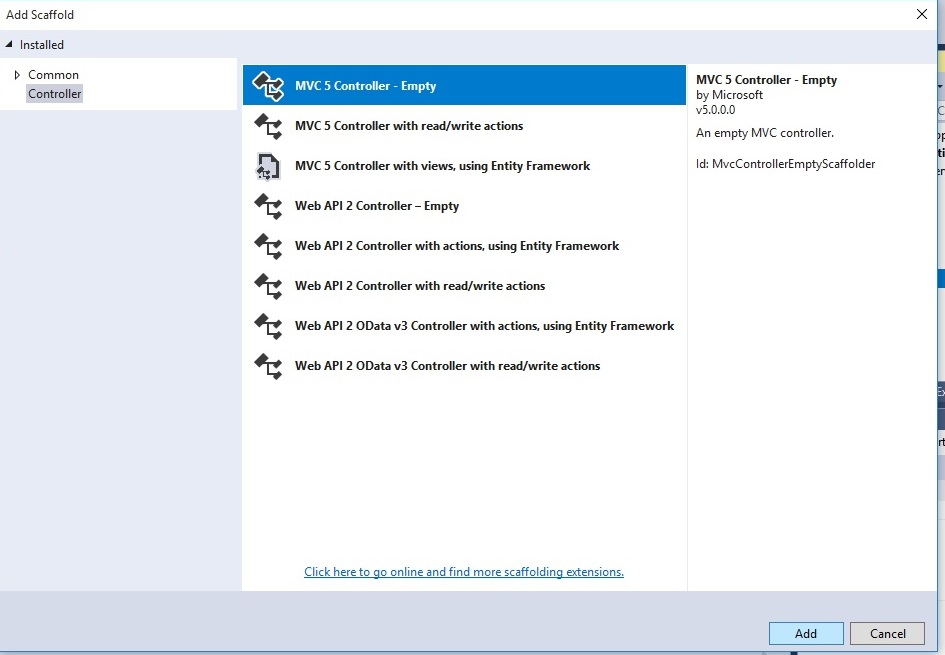The image size is (945, 655).
Task: Click the Entity Framework views controller icon
Action: coord(268,166)
